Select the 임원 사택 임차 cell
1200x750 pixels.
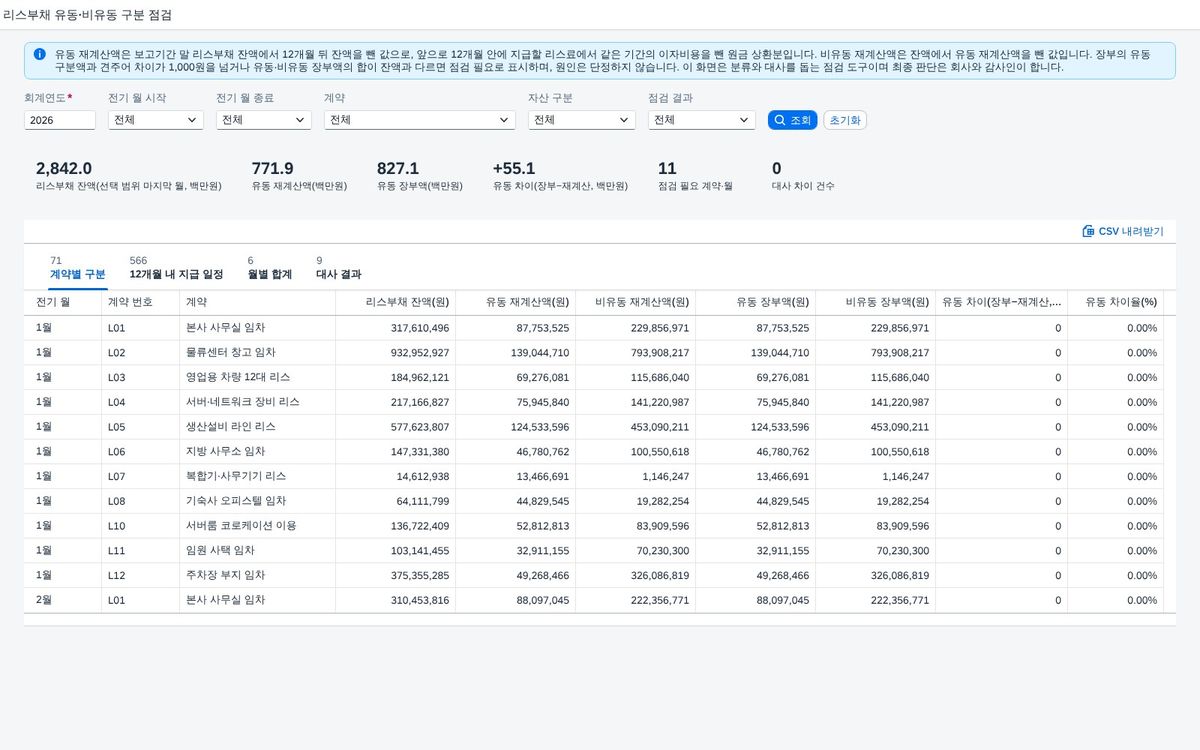coord(257,551)
